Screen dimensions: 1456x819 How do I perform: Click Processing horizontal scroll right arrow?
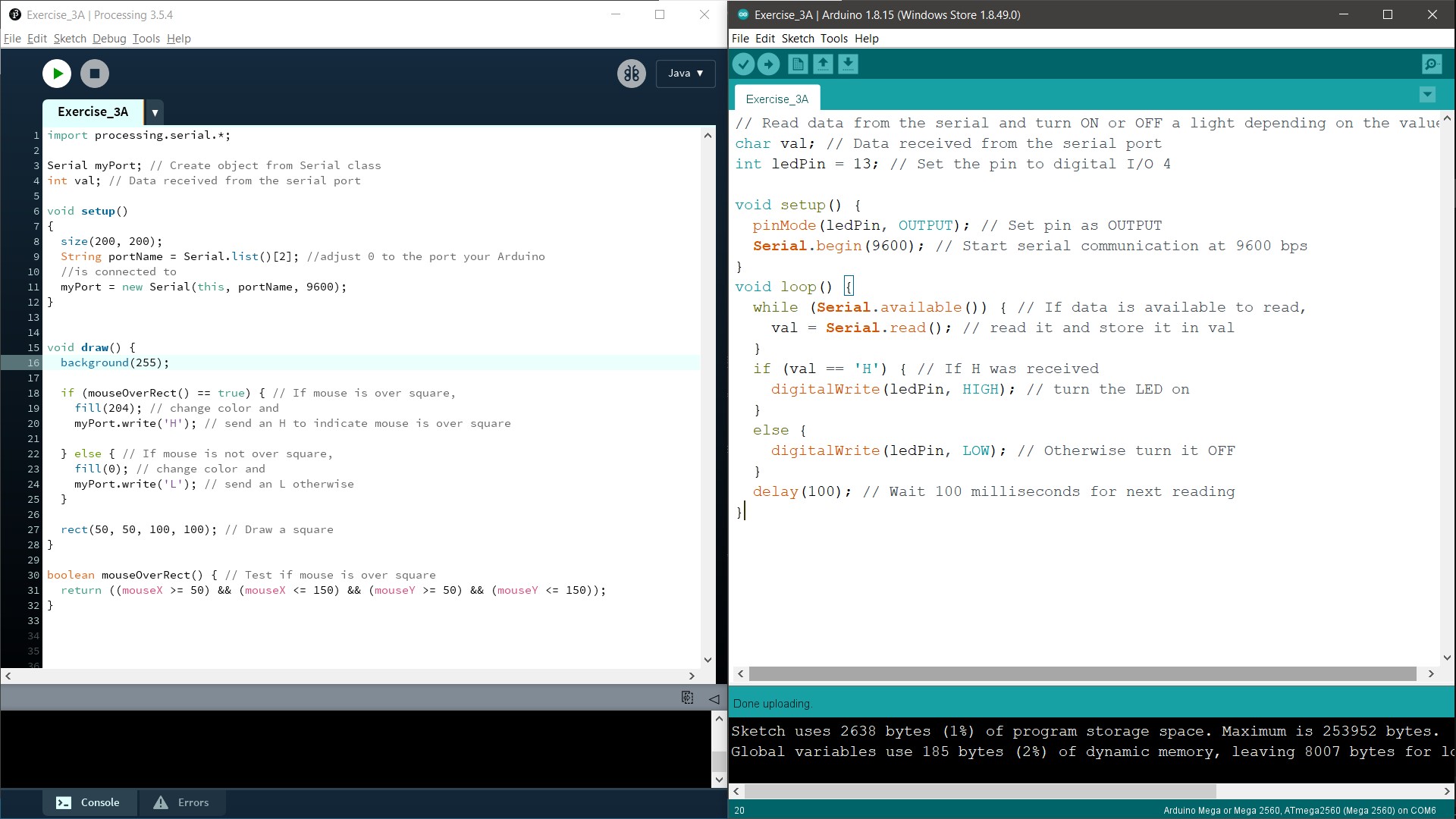[x=692, y=676]
